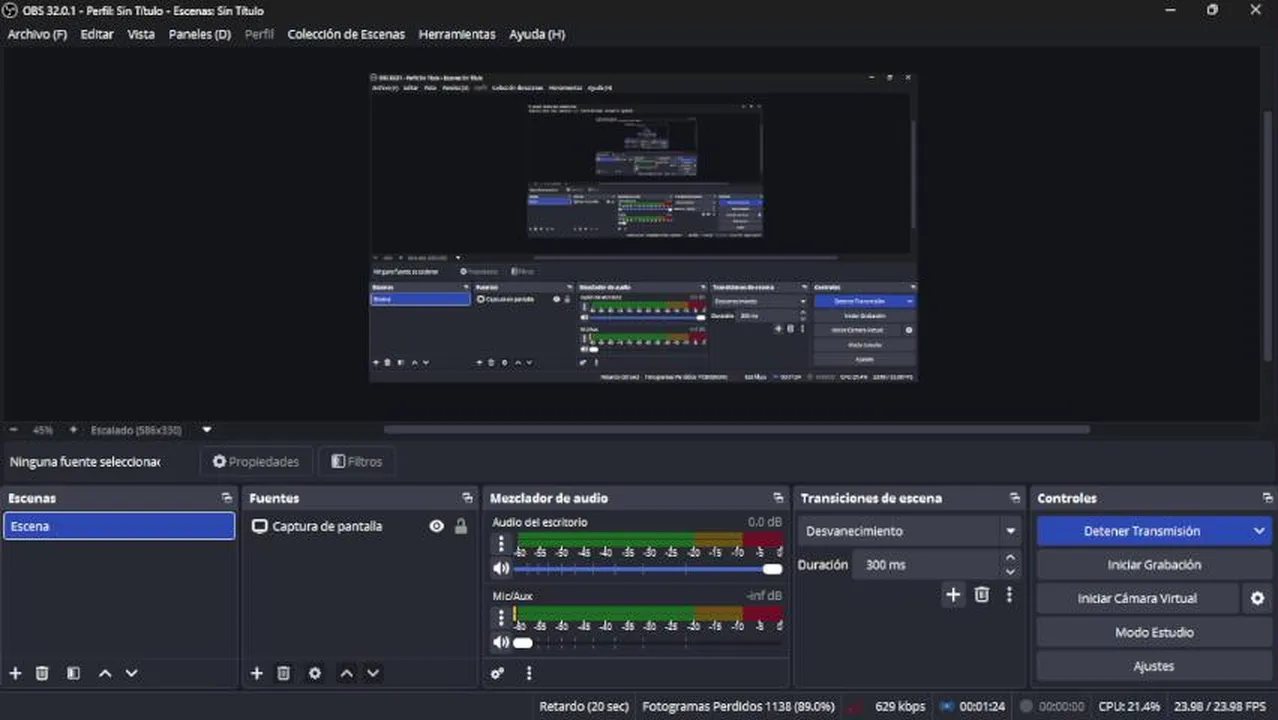Expand Detener Transmisión dropdown arrow
Image resolution: width=1278 pixels, height=720 pixels.
(1259, 531)
